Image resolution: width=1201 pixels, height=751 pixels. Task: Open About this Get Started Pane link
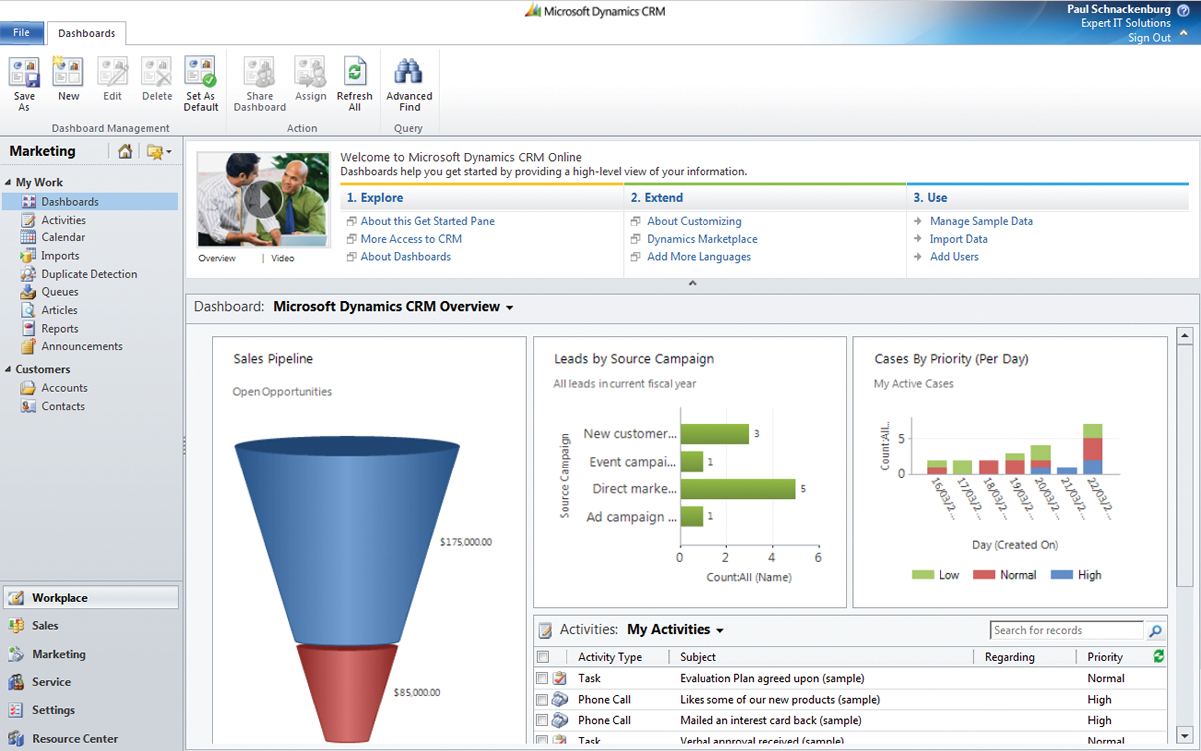click(x=428, y=221)
